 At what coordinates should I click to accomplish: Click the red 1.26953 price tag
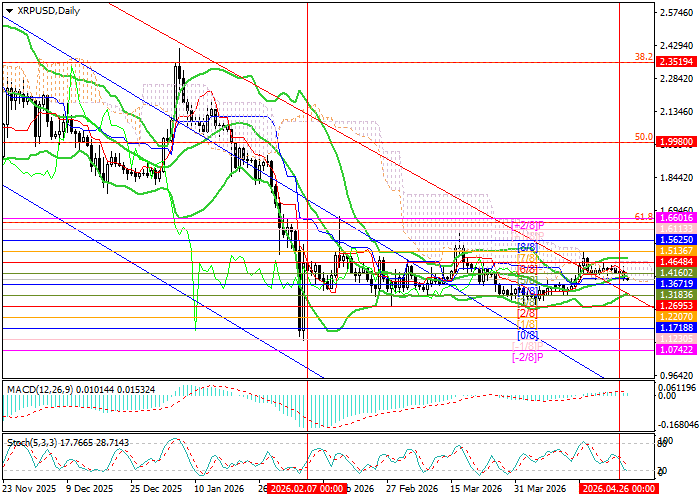[x=676, y=306]
